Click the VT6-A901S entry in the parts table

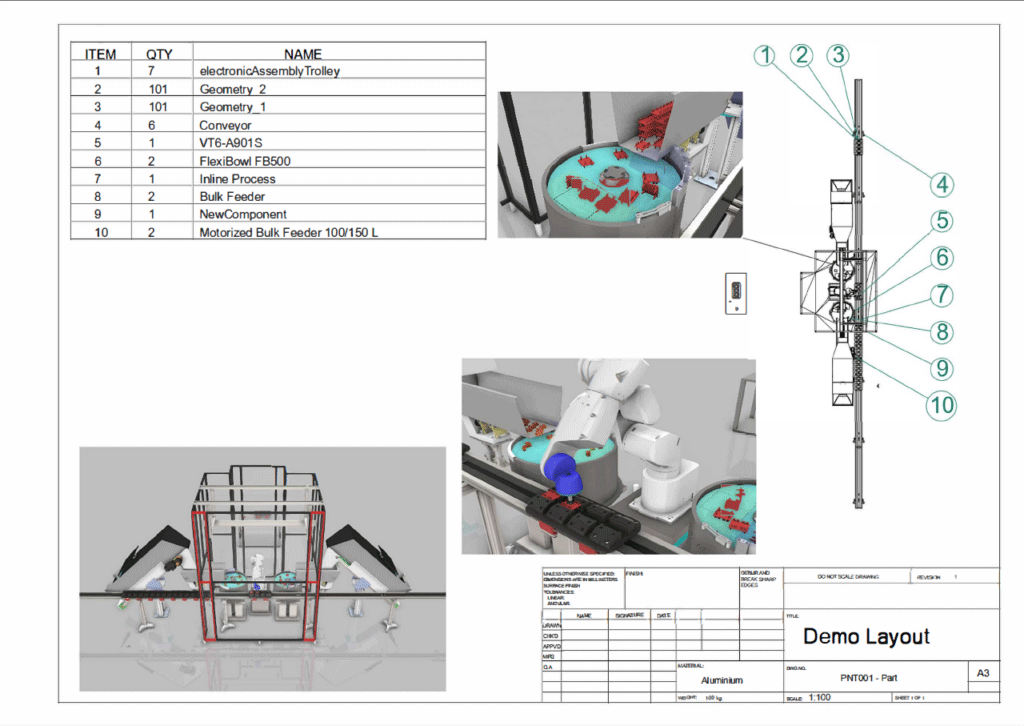pos(277,143)
